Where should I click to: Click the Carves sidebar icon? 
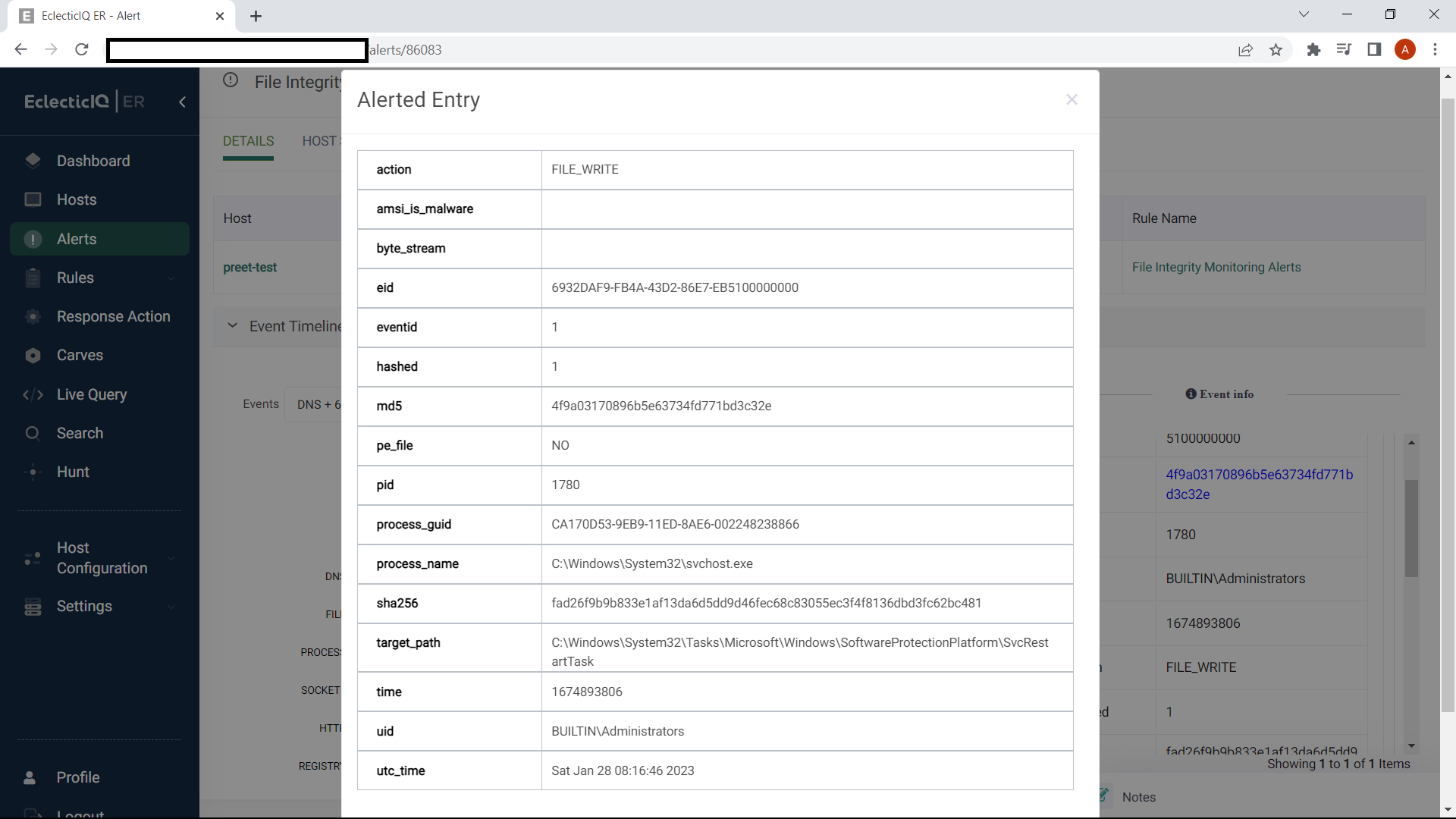(x=33, y=356)
